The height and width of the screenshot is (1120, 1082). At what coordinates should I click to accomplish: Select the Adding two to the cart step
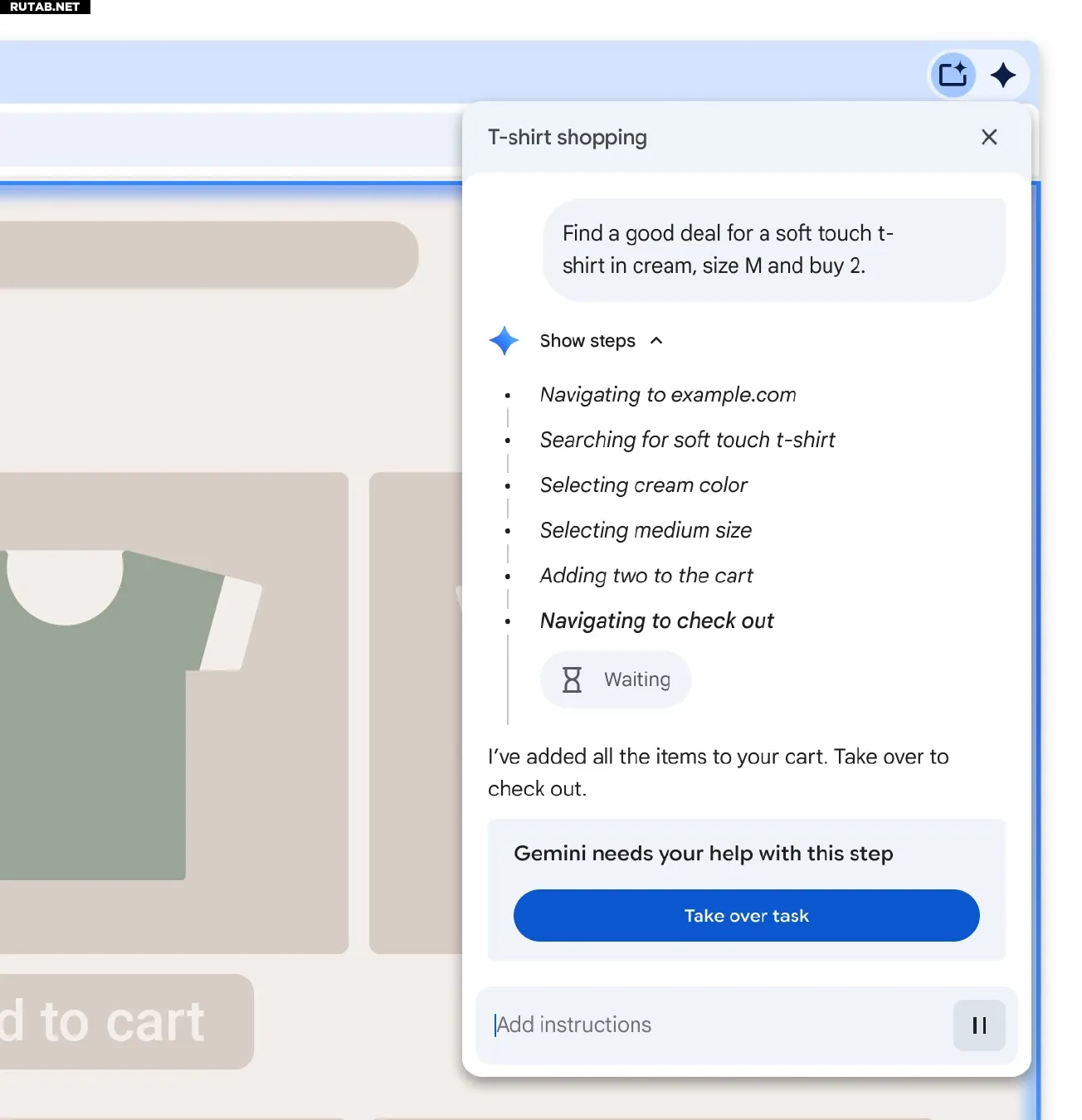tap(646, 576)
